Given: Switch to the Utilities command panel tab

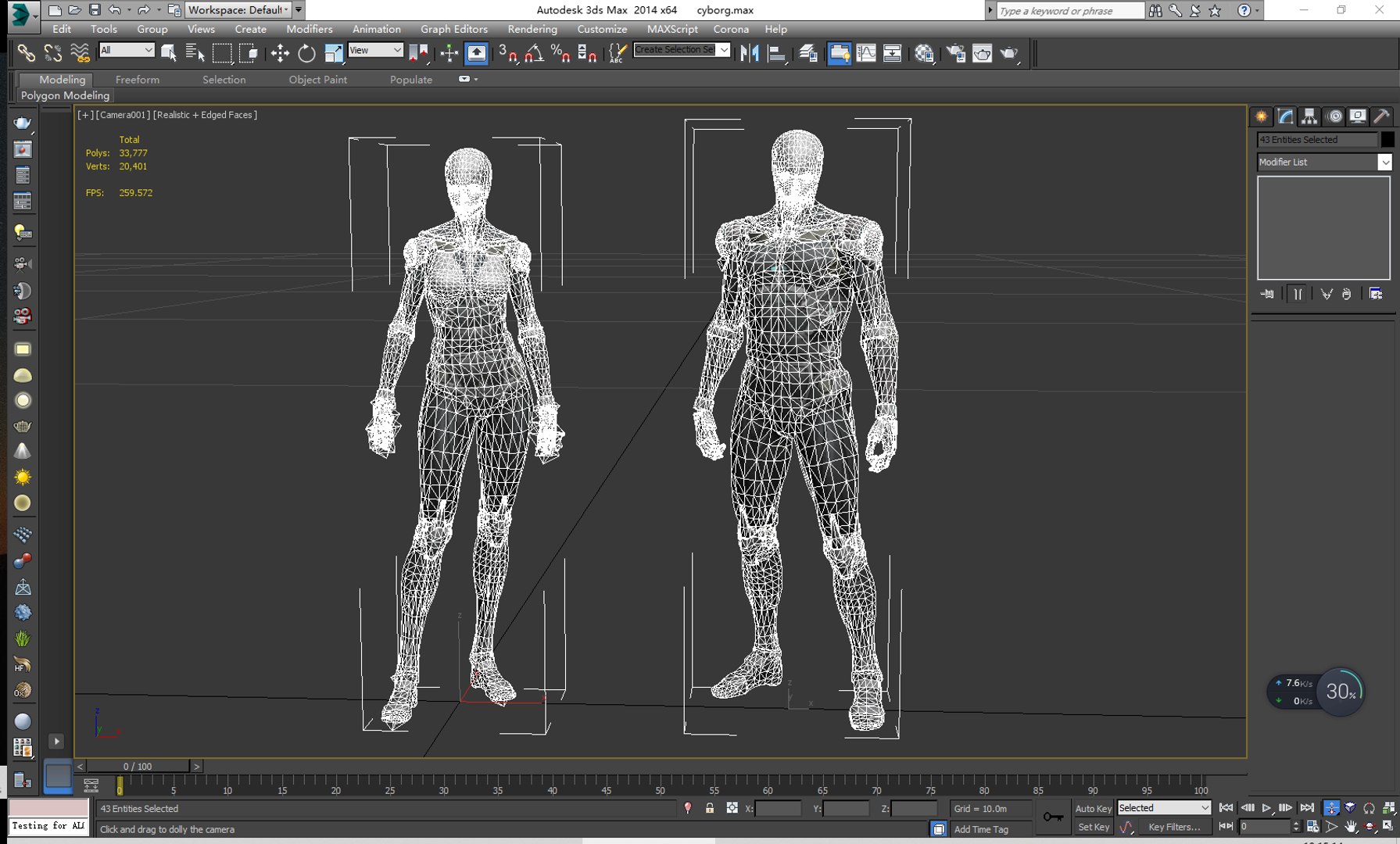Looking at the screenshot, I should [x=1382, y=116].
